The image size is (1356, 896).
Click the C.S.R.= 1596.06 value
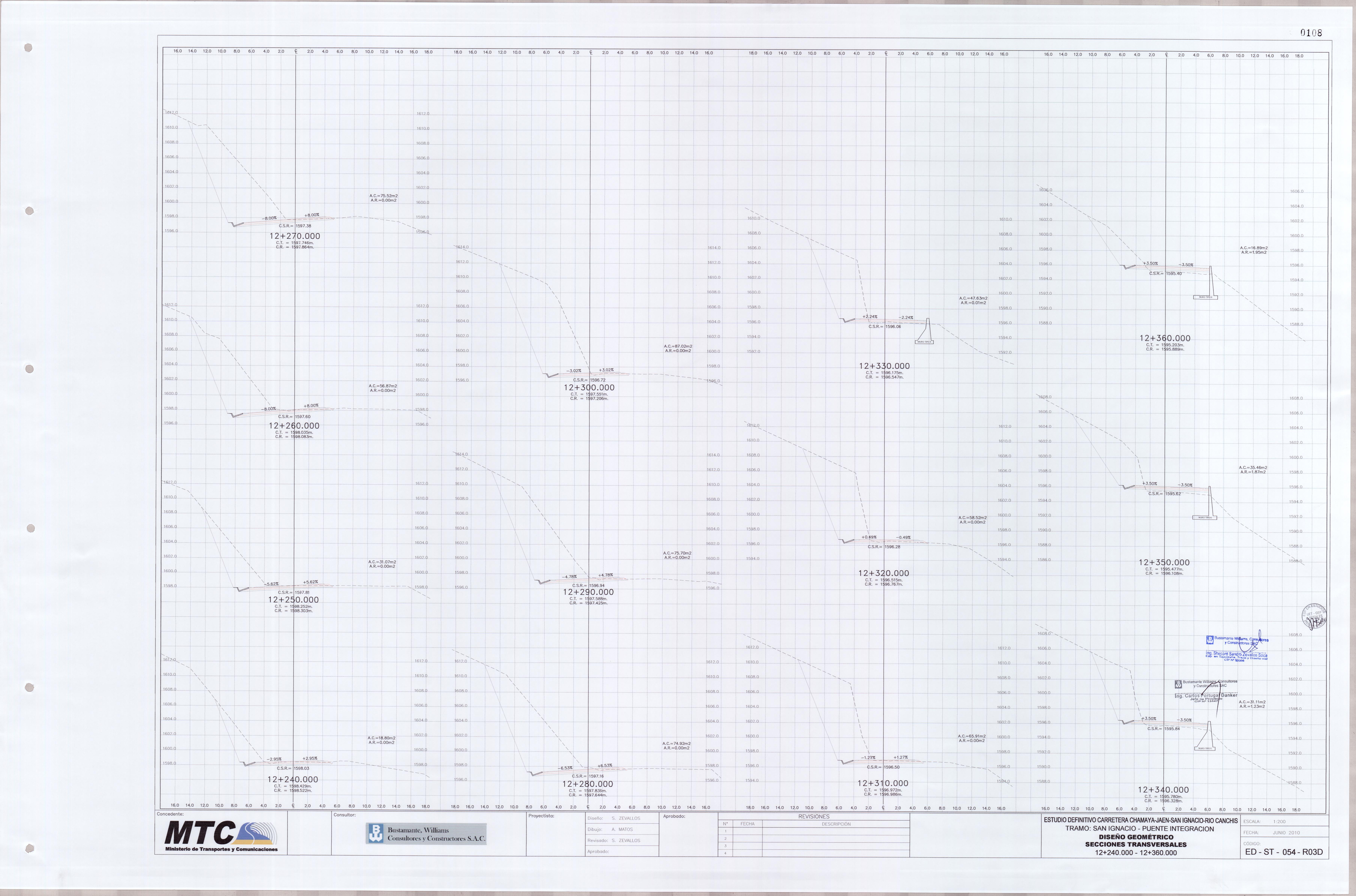tap(885, 327)
